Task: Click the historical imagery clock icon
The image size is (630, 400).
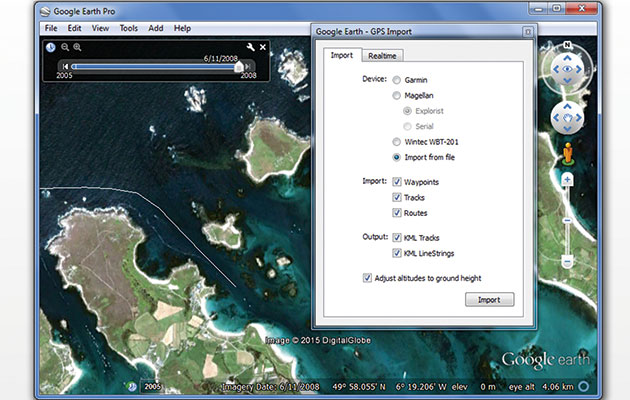Action: pyautogui.click(x=50, y=47)
